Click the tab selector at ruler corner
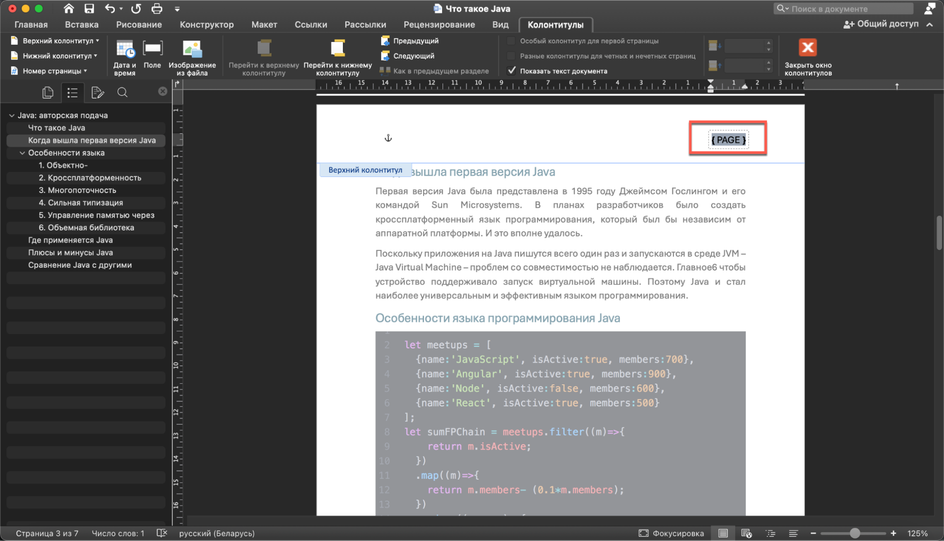 [177, 84]
